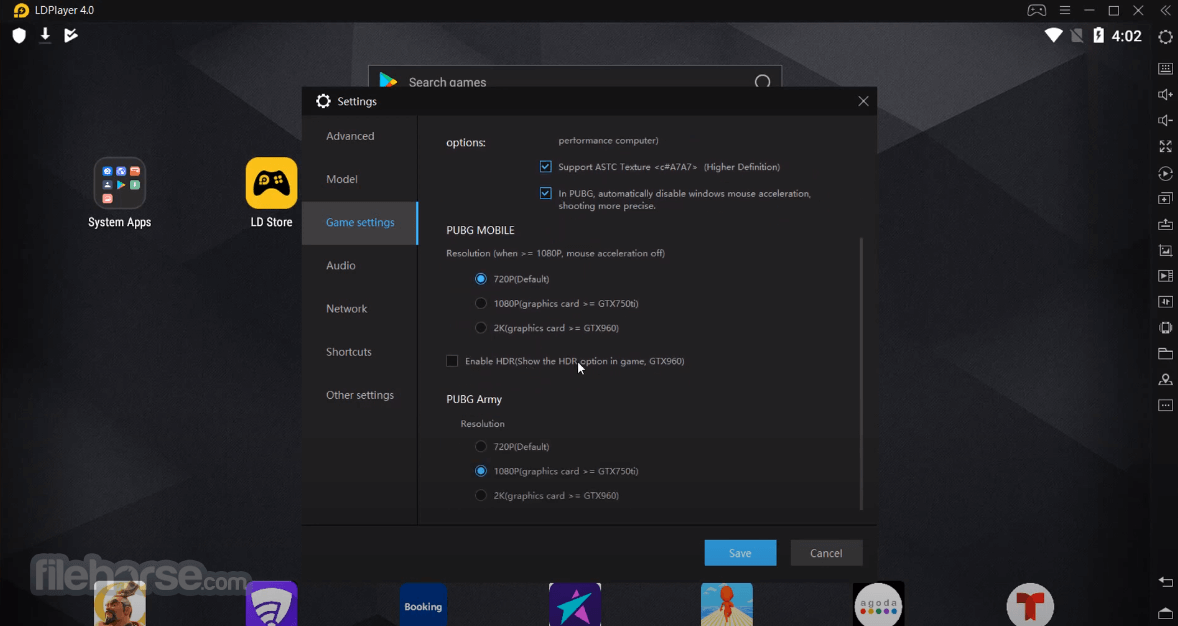Open the virtual GPS location icon
The width and height of the screenshot is (1178, 626).
coord(1165,380)
